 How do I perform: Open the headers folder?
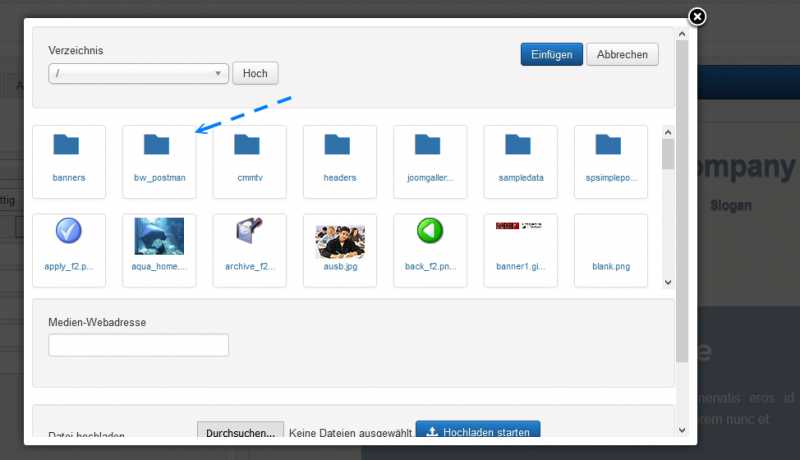(x=339, y=145)
